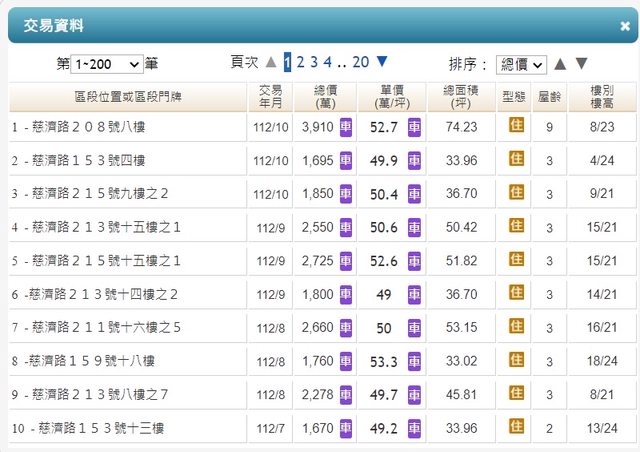Click the purple 車 icon beside total price 3,910
Viewport: 640px width, 452px height.
click(x=346, y=127)
